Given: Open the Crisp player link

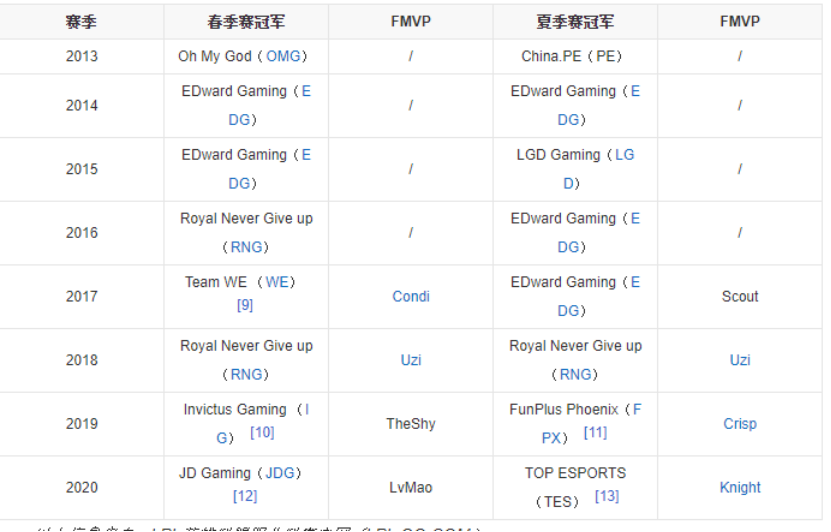Looking at the screenshot, I should pos(739,423).
